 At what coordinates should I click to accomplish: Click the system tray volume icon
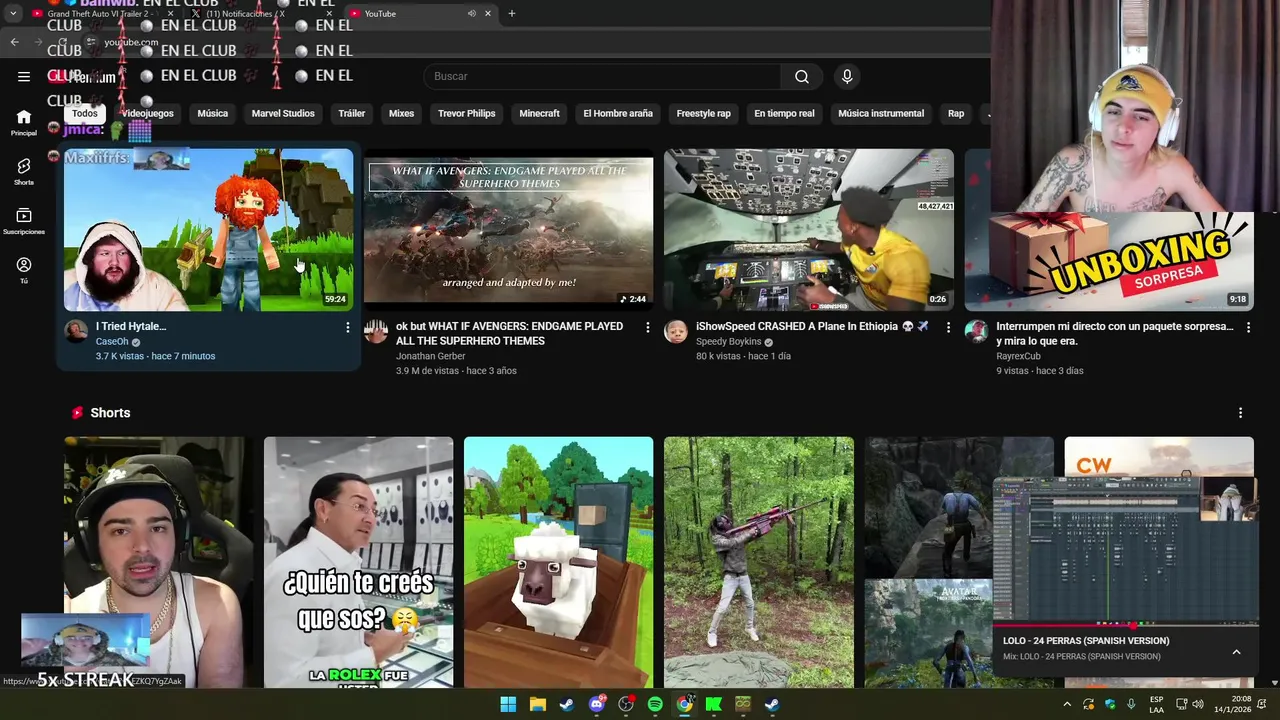[x=1198, y=704]
